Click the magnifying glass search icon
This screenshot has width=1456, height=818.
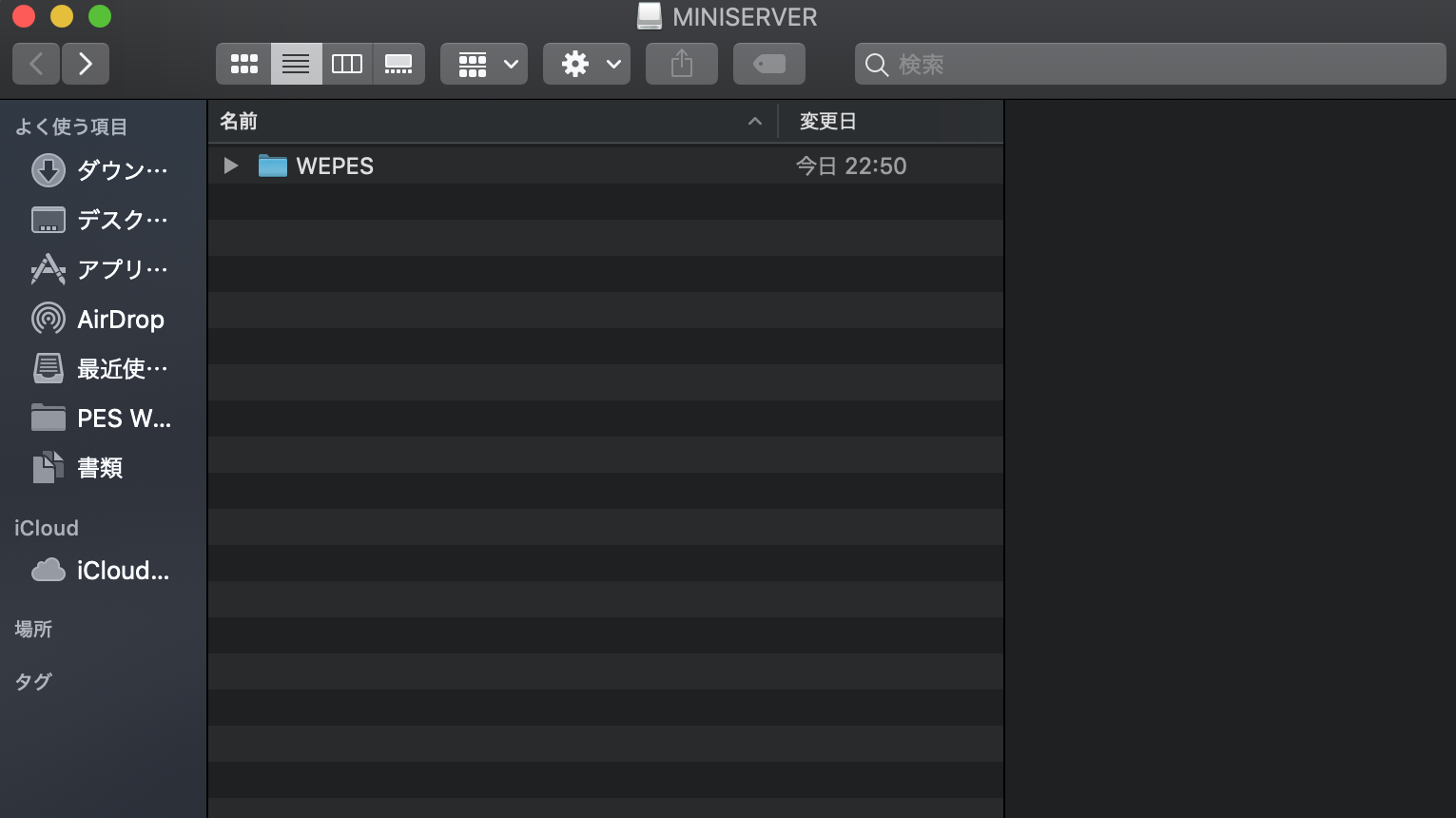877,65
